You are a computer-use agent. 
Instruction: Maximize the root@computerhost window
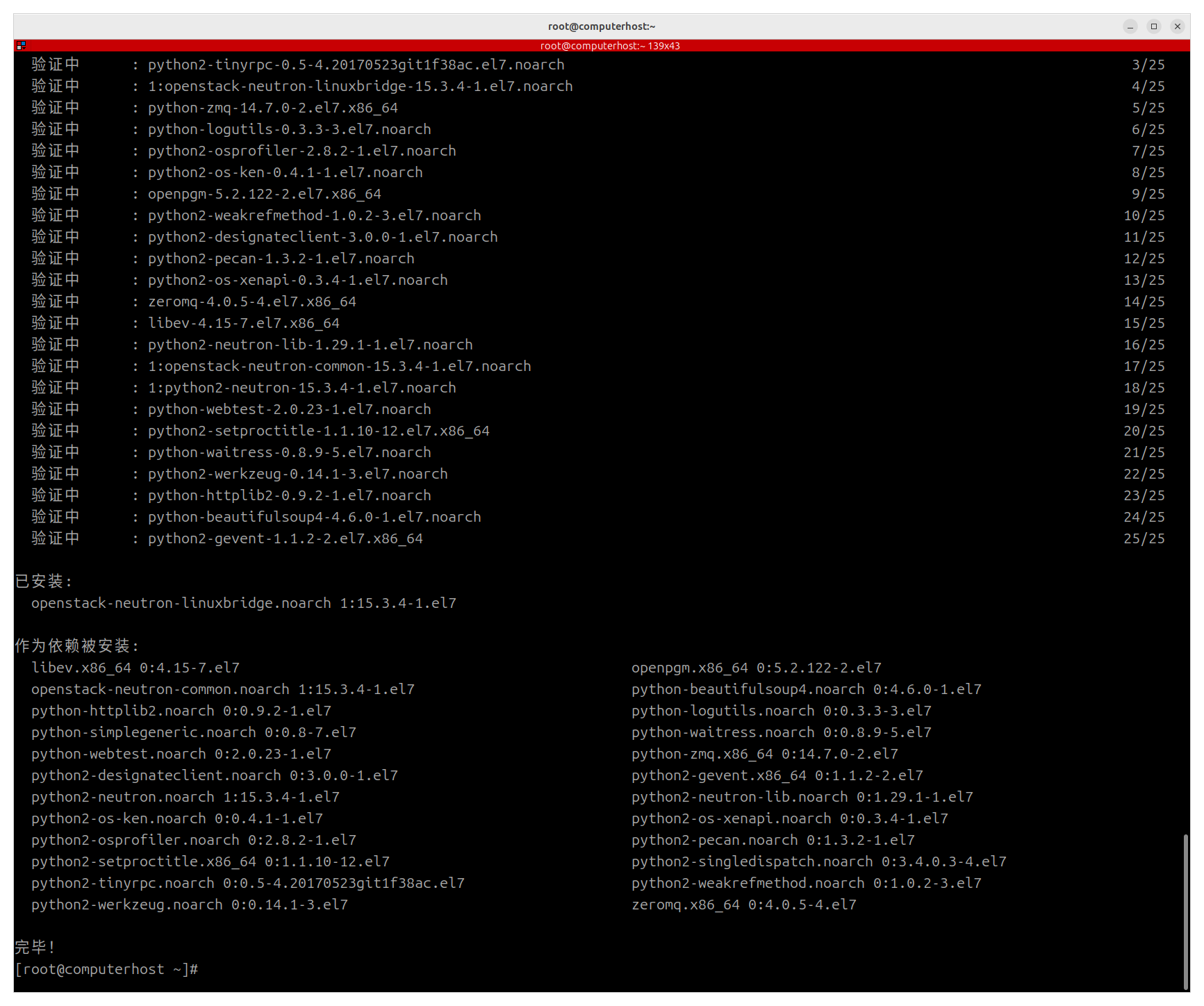click(1154, 26)
